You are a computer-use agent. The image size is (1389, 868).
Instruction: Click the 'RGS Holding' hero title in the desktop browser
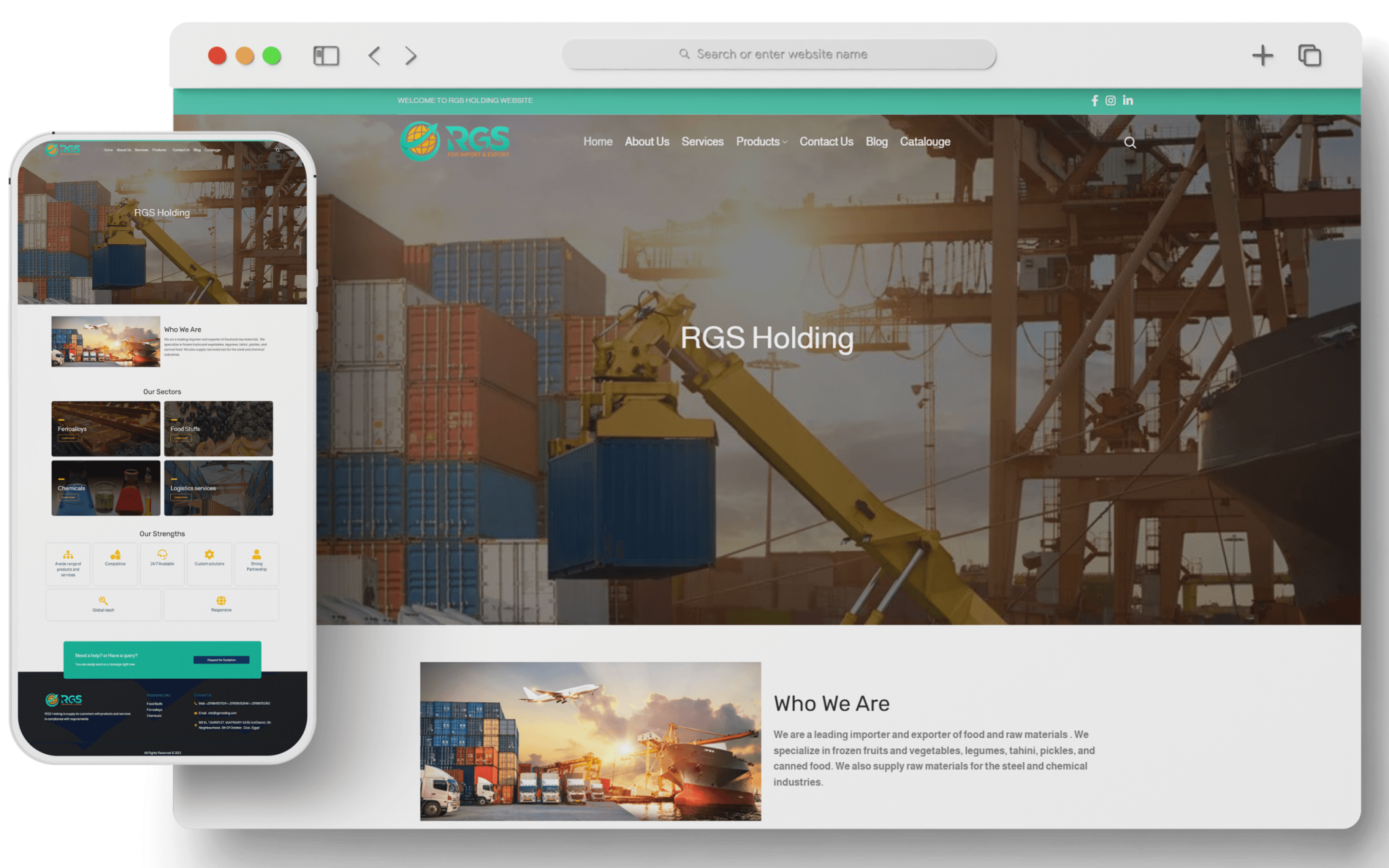point(767,338)
